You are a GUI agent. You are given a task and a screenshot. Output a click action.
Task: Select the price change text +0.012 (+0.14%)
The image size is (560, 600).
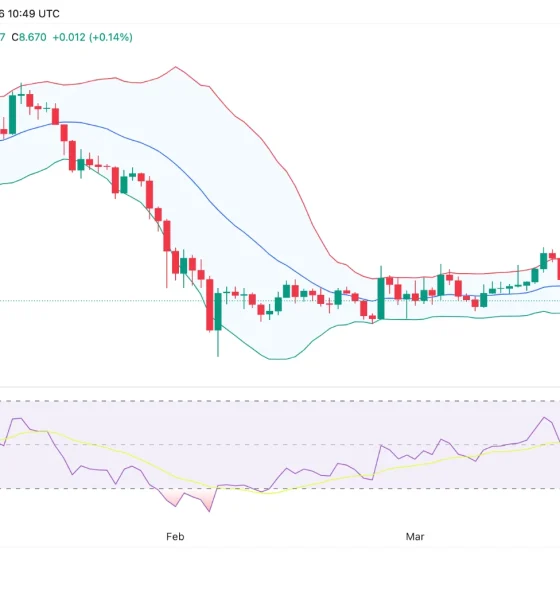point(93,37)
